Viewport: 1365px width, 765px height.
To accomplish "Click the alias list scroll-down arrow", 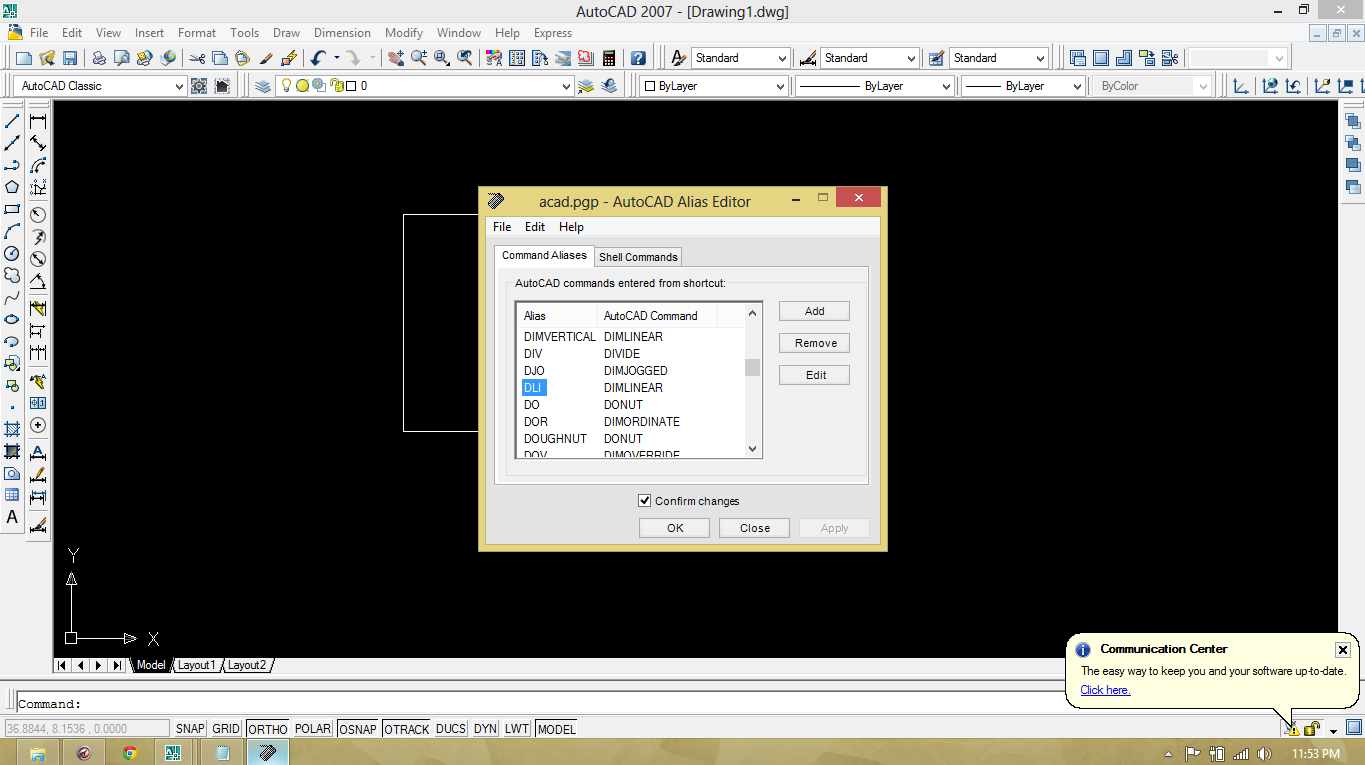I will click(x=752, y=449).
